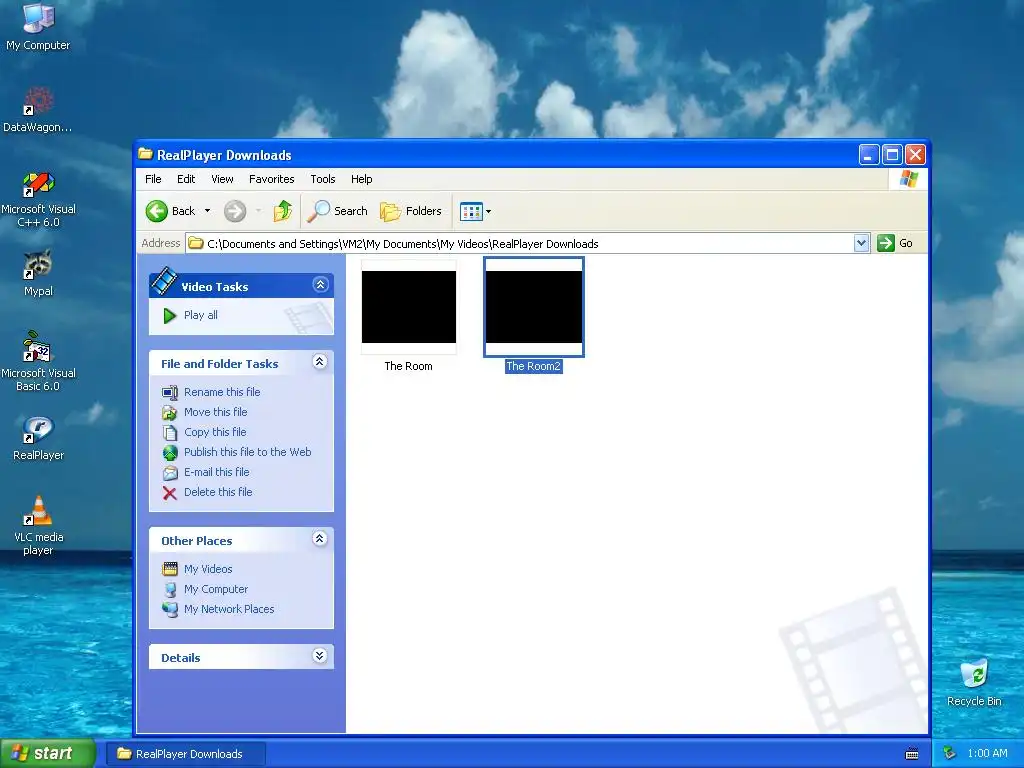This screenshot has height=768, width=1024.
Task: Open the Tools menu
Action: pyautogui.click(x=323, y=179)
